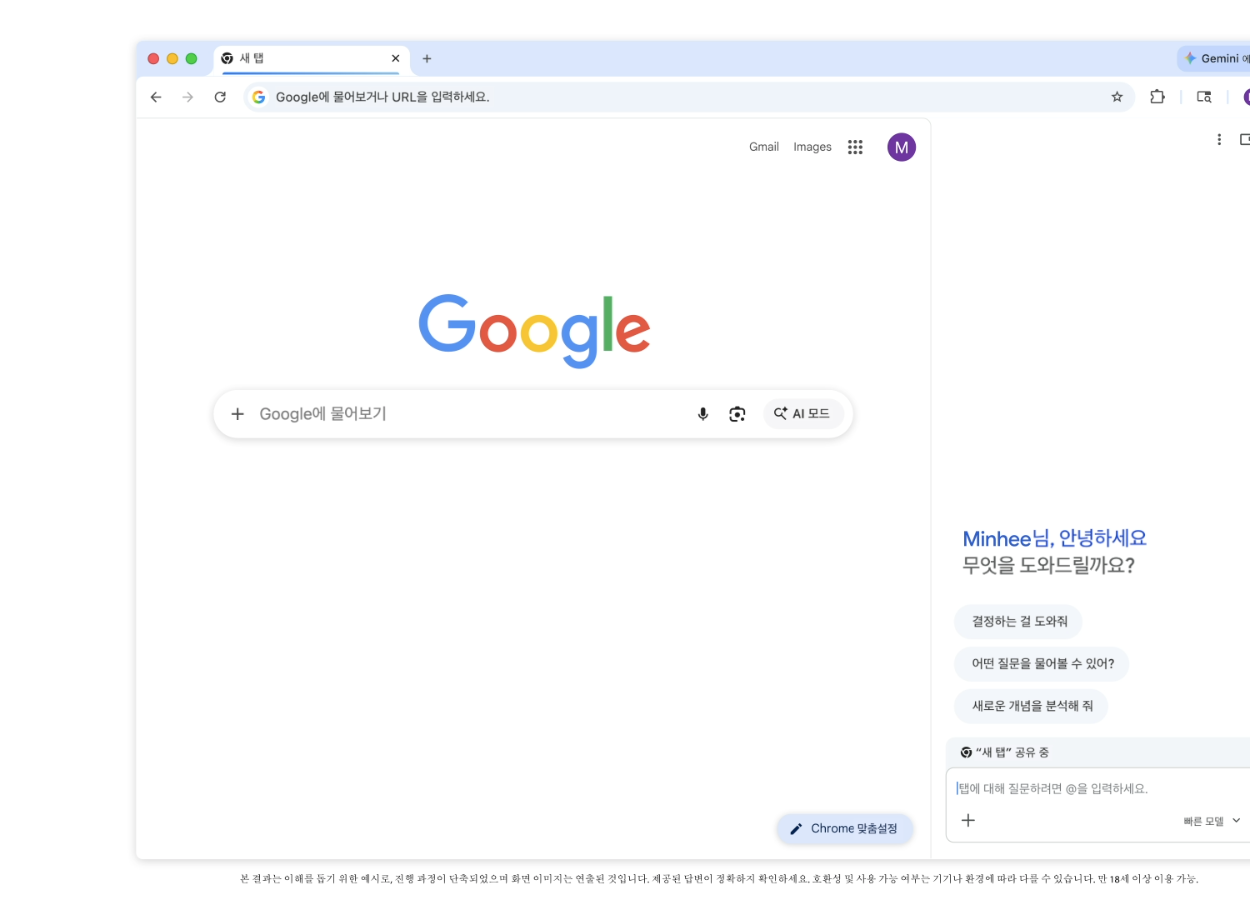
Task: Open the Google account avatar M
Action: click(901, 147)
